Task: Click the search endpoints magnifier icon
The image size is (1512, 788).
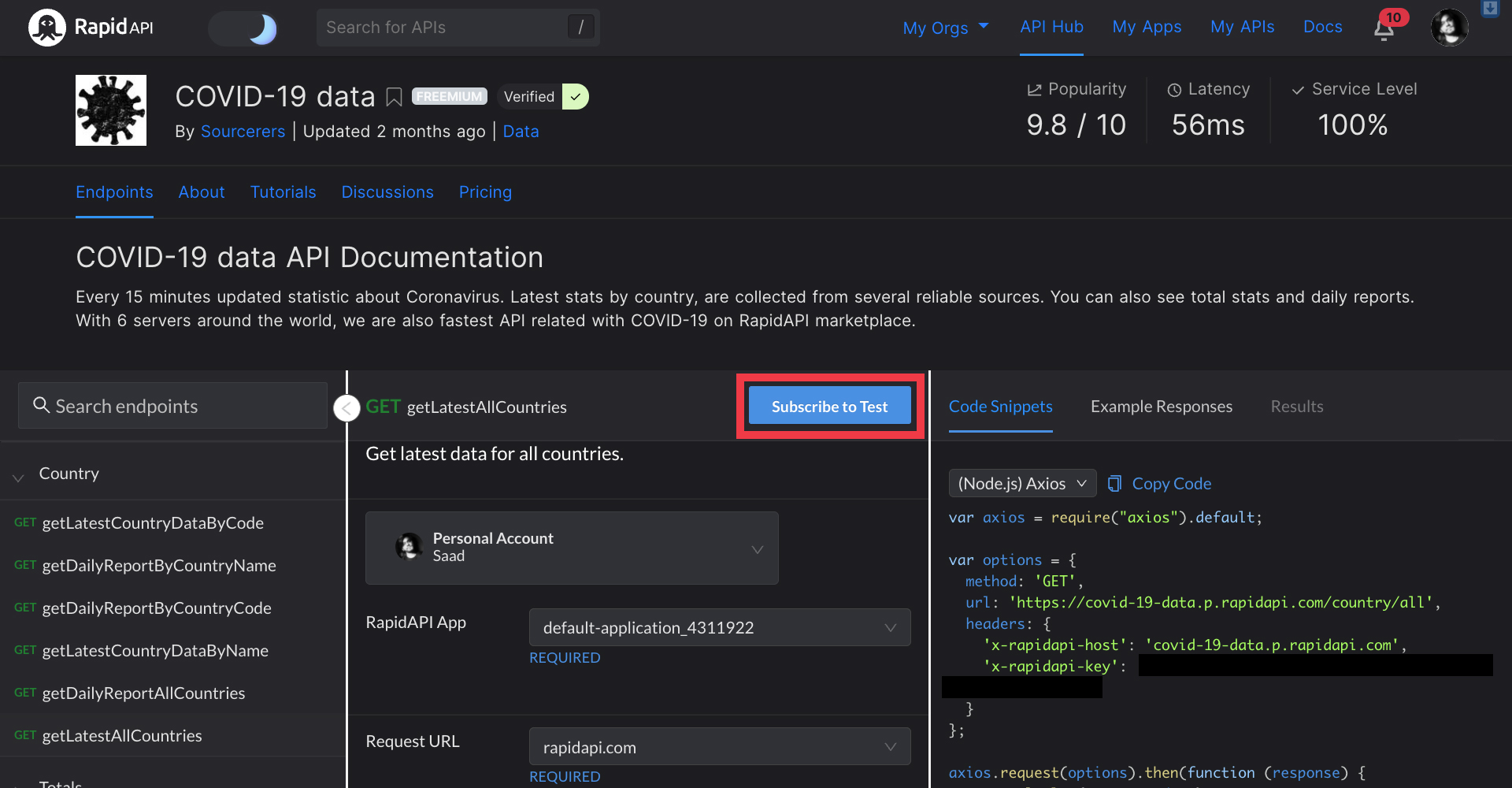Action: click(x=41, y=405)
